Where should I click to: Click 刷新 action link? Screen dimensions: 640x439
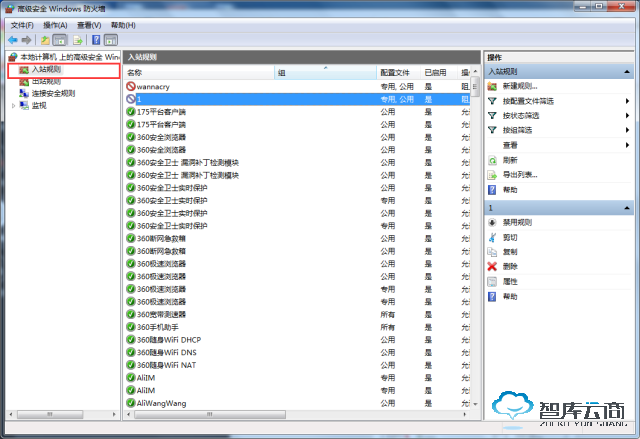coord(510,160)
